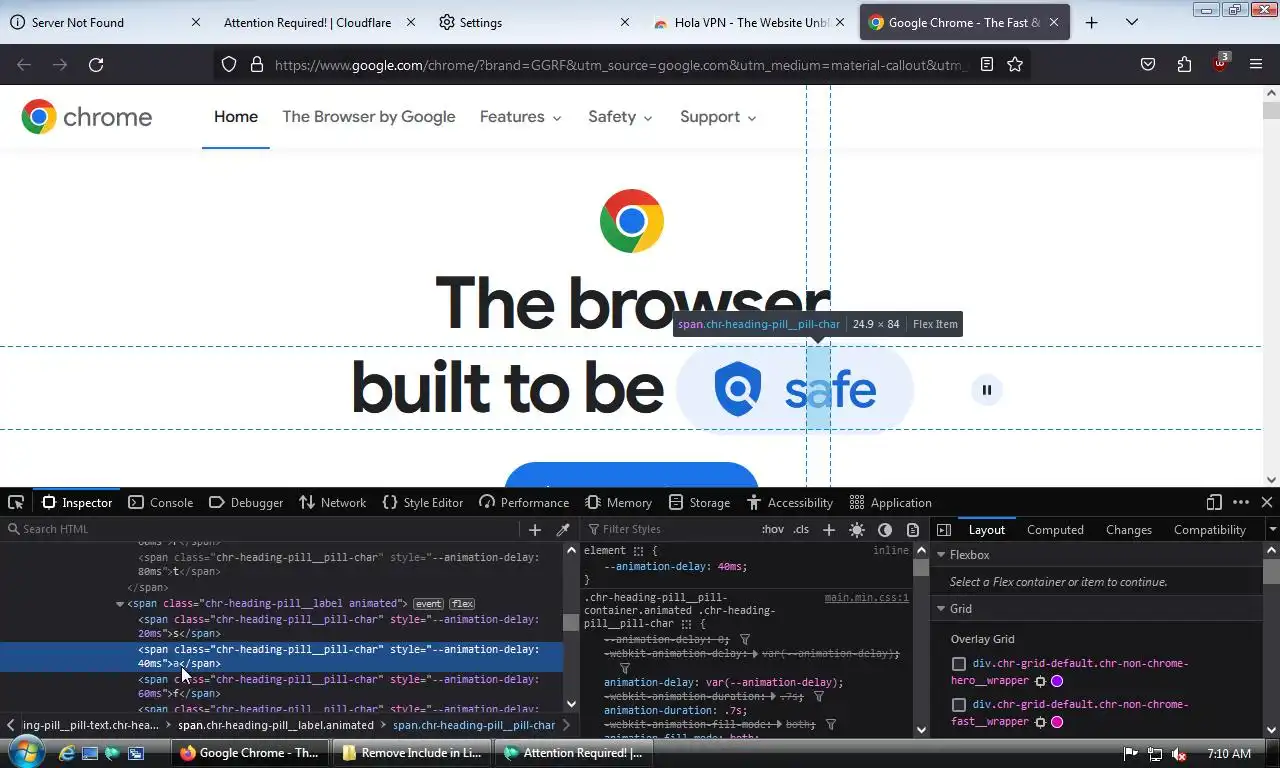Open the Accessibility tab

[x=789, y=503]
